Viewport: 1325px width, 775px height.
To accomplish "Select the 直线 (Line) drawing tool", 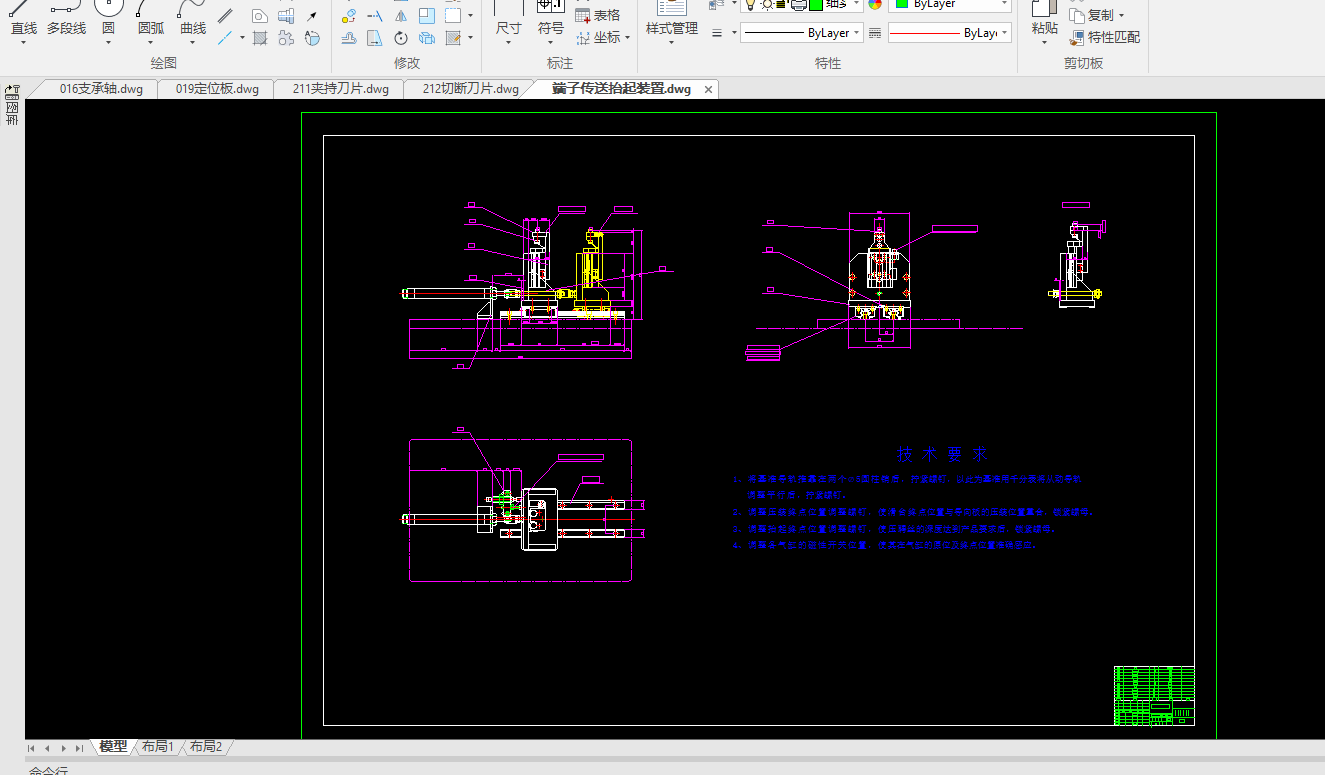I will coord(23,18).
